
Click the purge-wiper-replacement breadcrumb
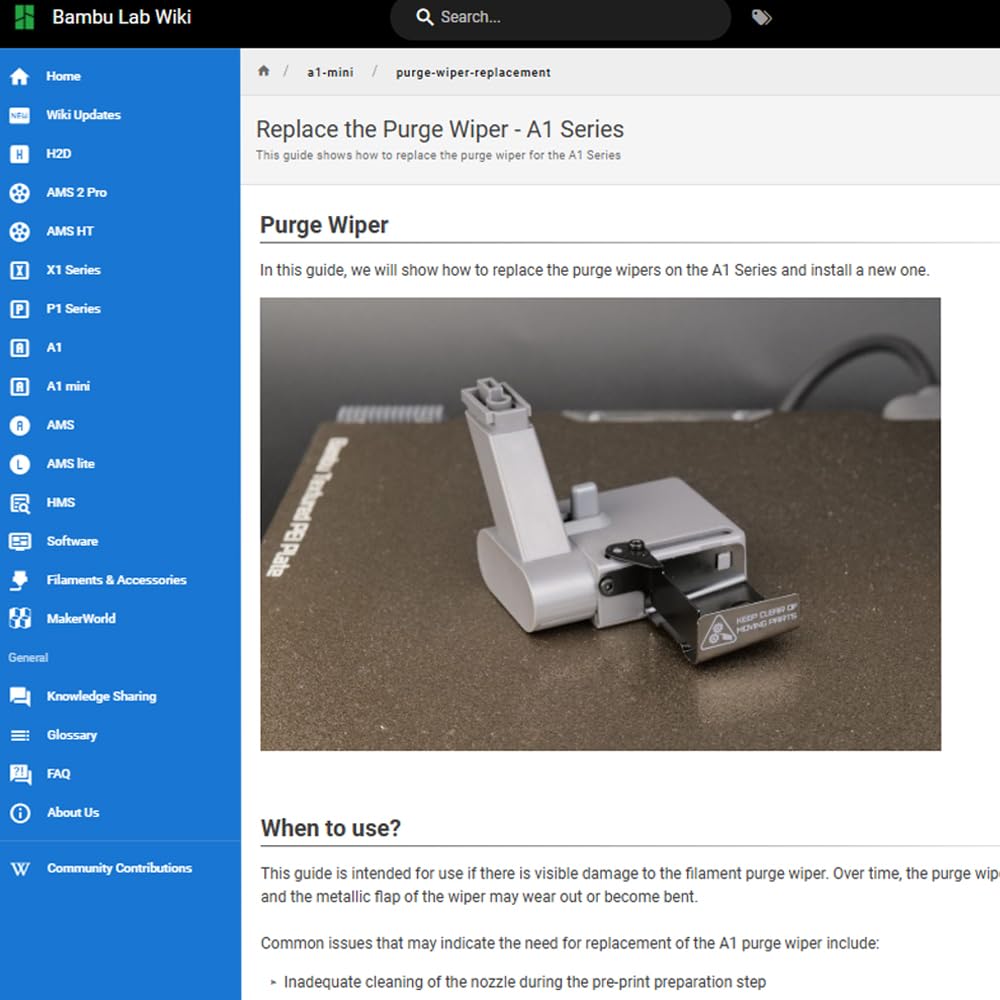pos(473,72)
